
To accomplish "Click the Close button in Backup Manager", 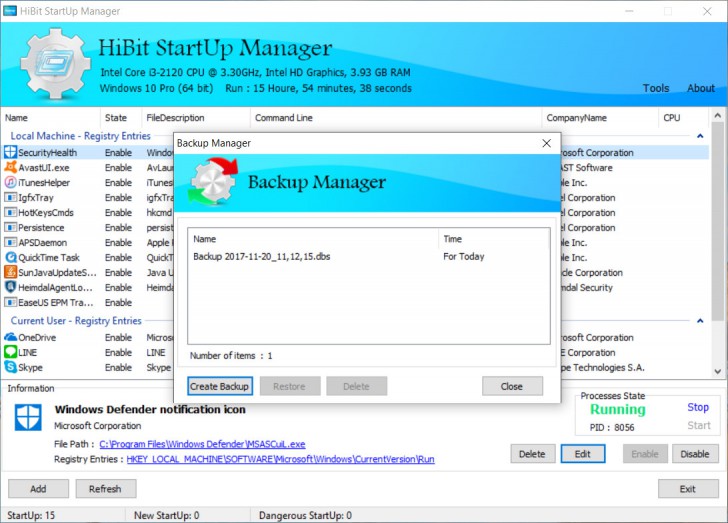I will tap(512, 386).
